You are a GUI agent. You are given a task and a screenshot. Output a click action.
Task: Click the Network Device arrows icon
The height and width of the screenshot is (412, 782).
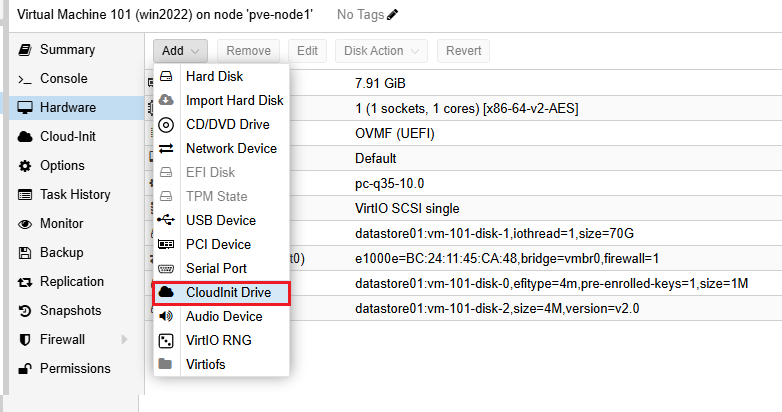tap(167, 148)
